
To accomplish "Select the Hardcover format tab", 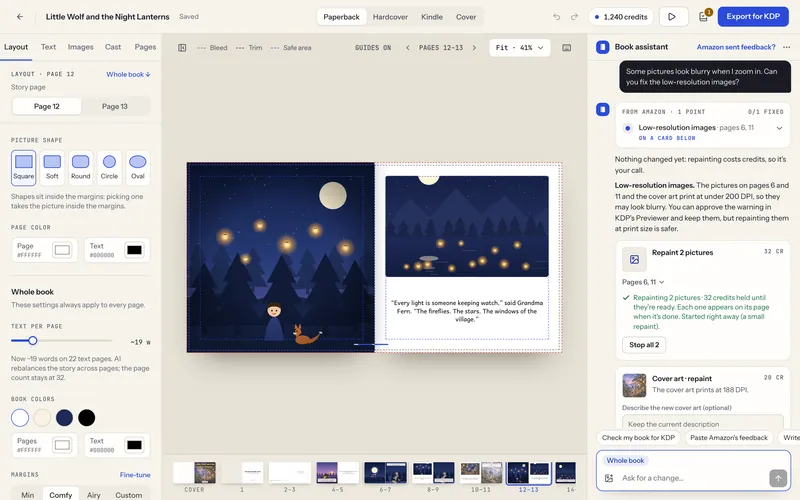I will pyautogui.click(x=390, y=17).
